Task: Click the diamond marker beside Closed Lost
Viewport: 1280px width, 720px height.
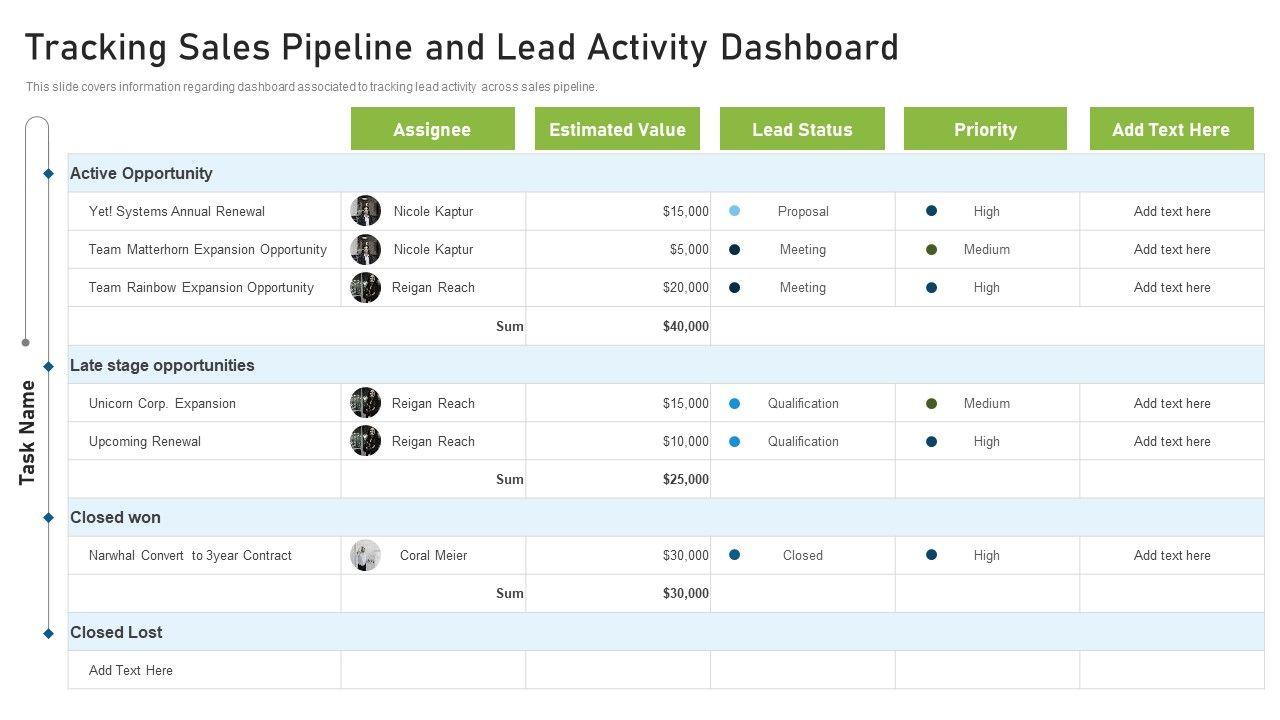Action: [x=48, y=633]
